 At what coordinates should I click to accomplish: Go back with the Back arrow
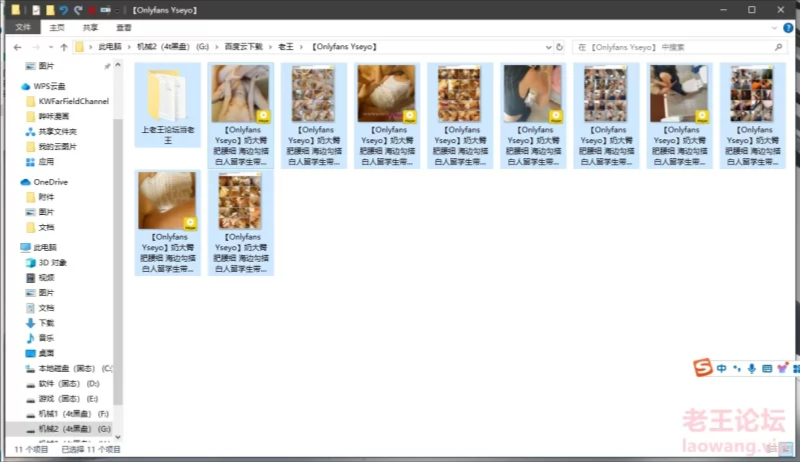(x=18, y=47)
